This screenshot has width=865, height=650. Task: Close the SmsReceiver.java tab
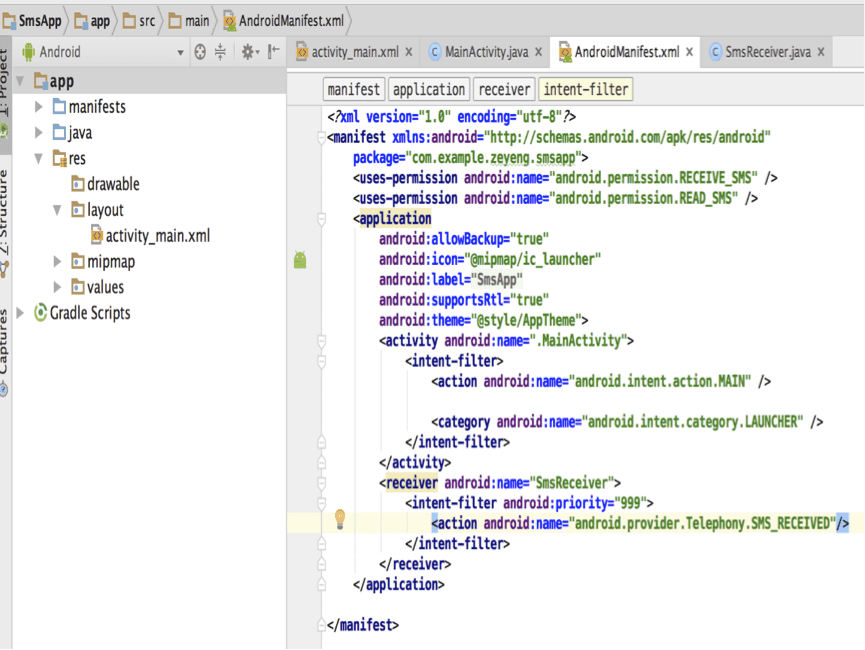(x=821, y=52)
